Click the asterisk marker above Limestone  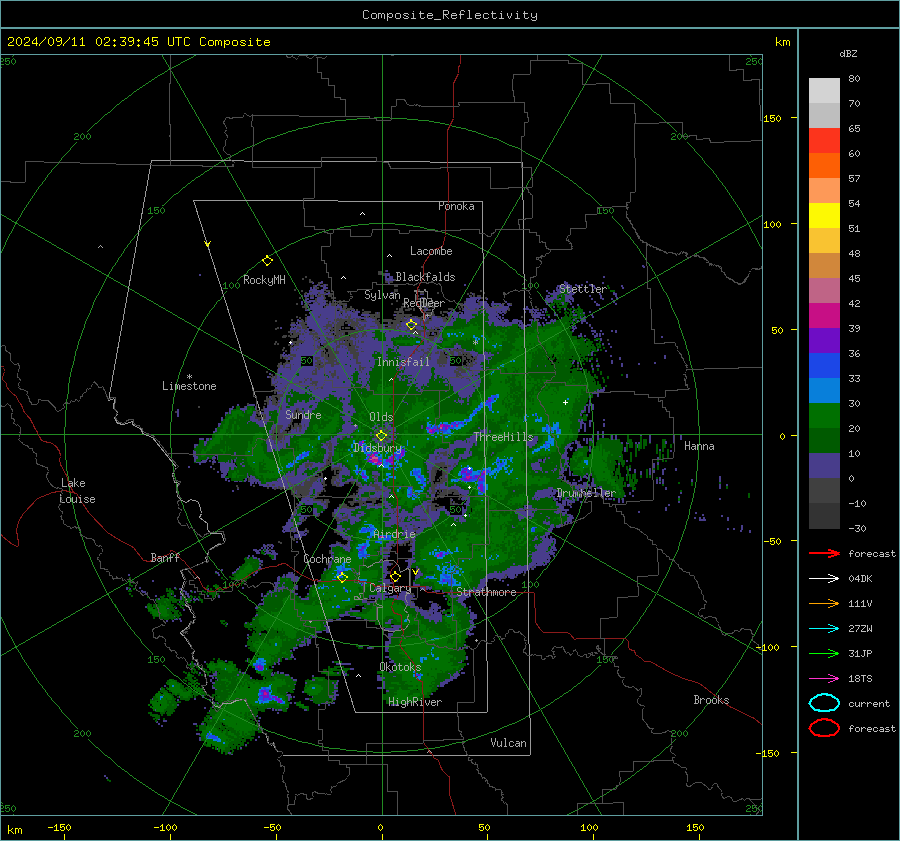click(189, 377)
